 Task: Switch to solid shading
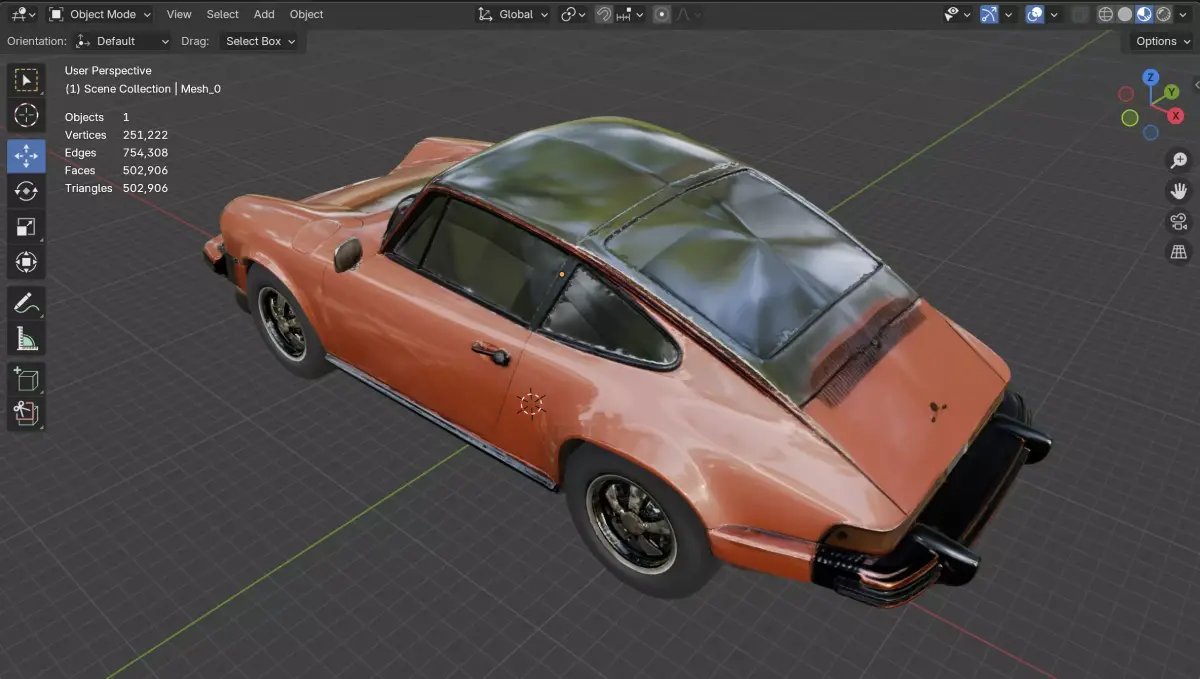pyautogui.click(x=1125, y=14)
